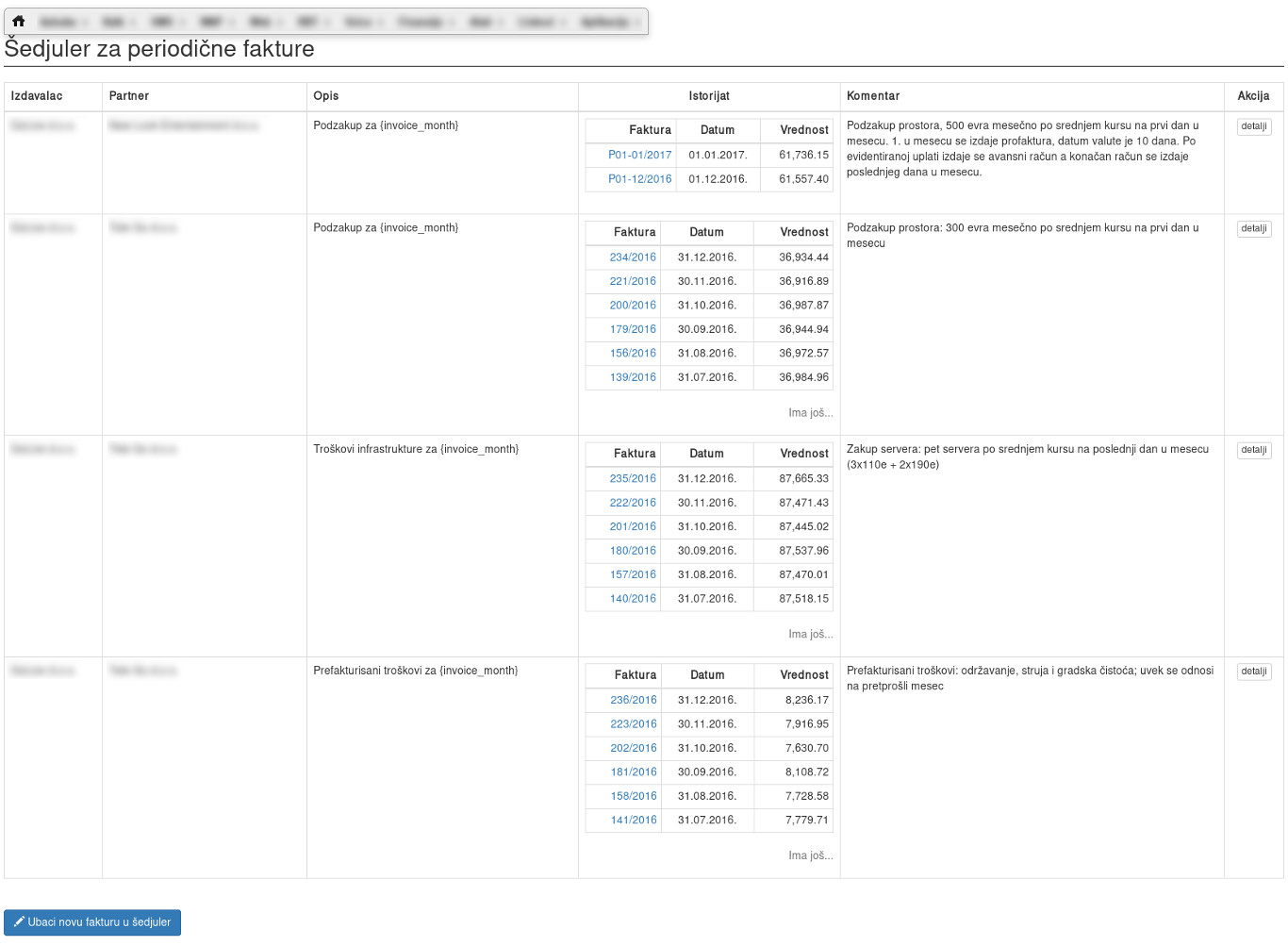Image resolution: width=1288 pixels, height=946 pixels.
Task: Select the value 7,630.70
Action: 807,749
